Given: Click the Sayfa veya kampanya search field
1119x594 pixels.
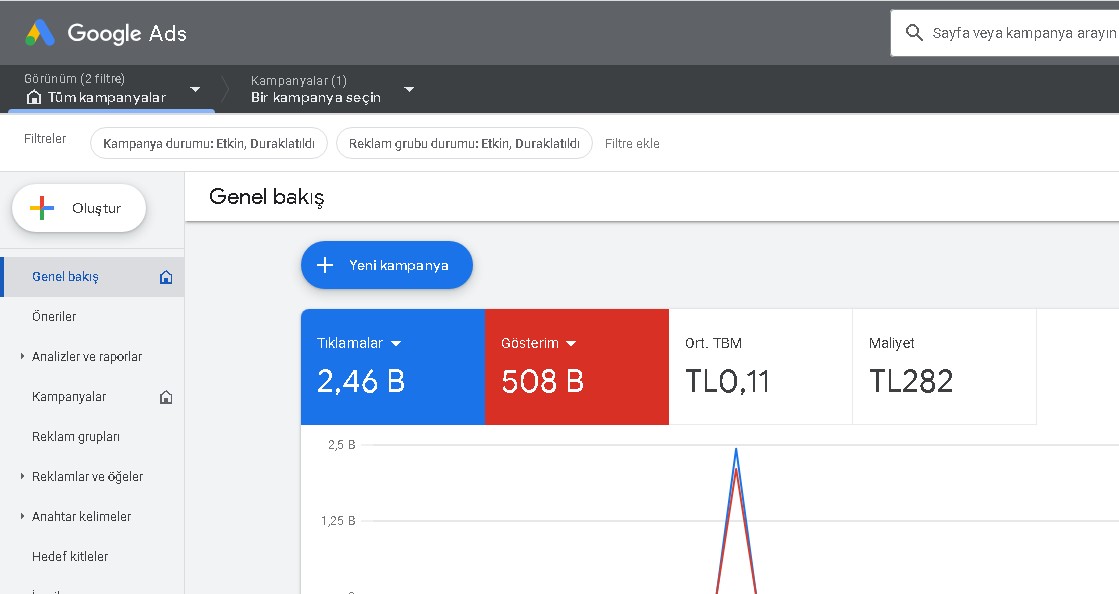Looking at the screenshot, I should (x=1020, y=33).
